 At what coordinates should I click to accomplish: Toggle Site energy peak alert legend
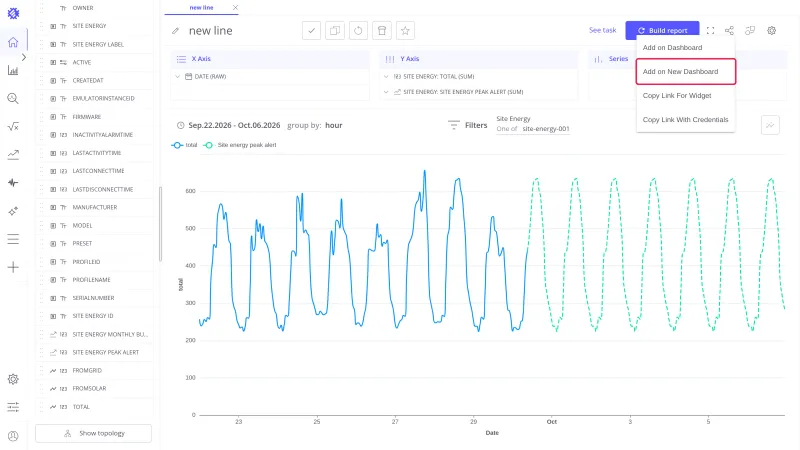[x=240, y=145]
